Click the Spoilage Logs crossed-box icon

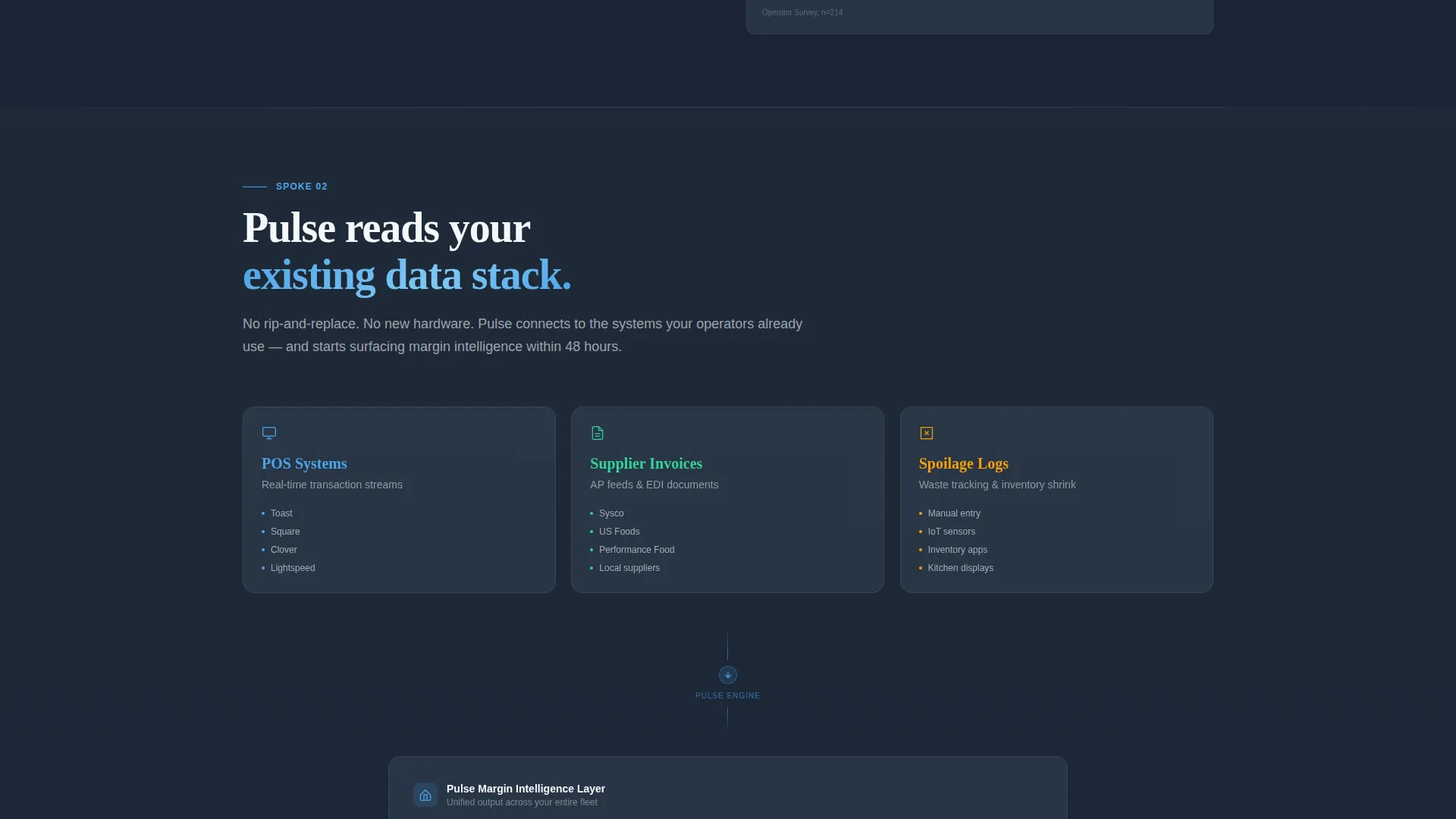(927, 433)
